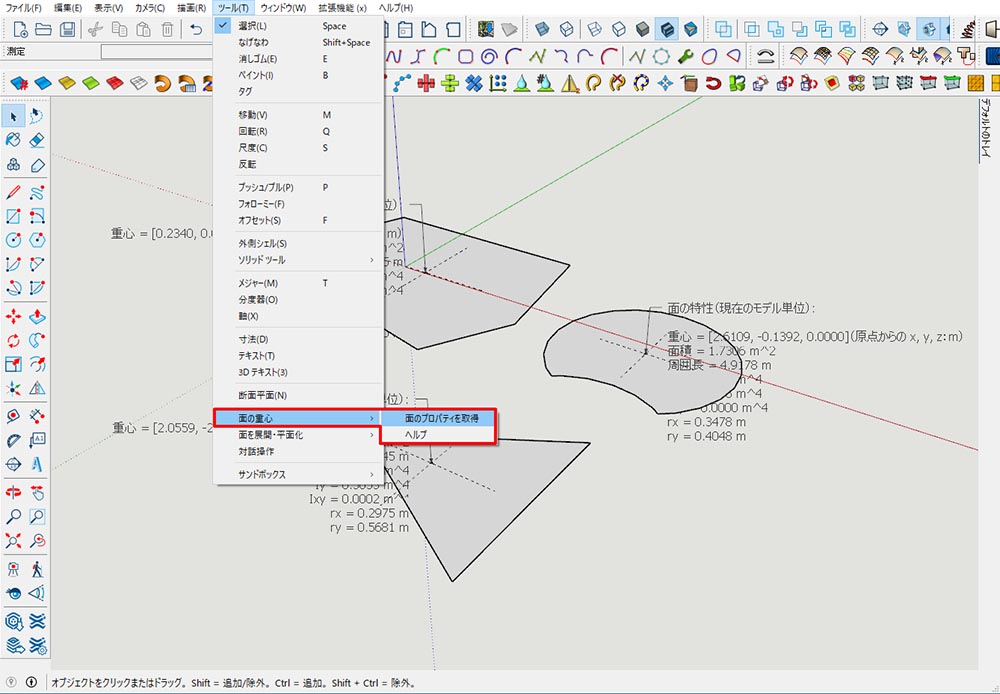Viewport: 1000px width, 694px height.
Task: Select the Pan hand tool
Action: (x=37, y=492)
